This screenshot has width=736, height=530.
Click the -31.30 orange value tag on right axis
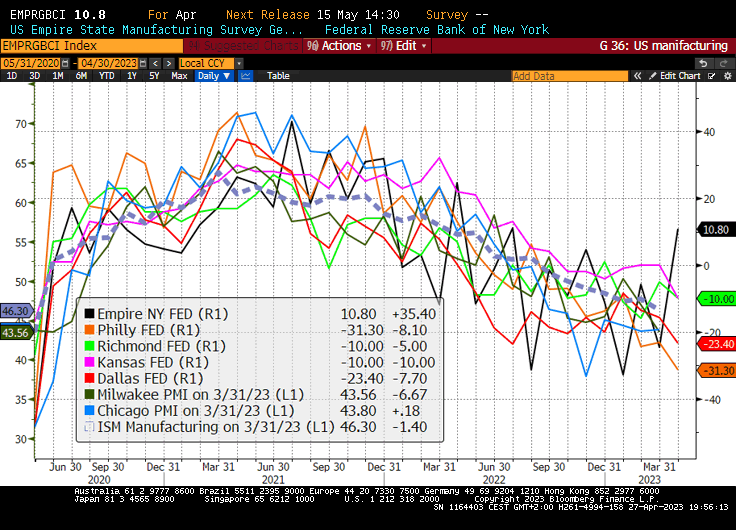click(717, 370)
